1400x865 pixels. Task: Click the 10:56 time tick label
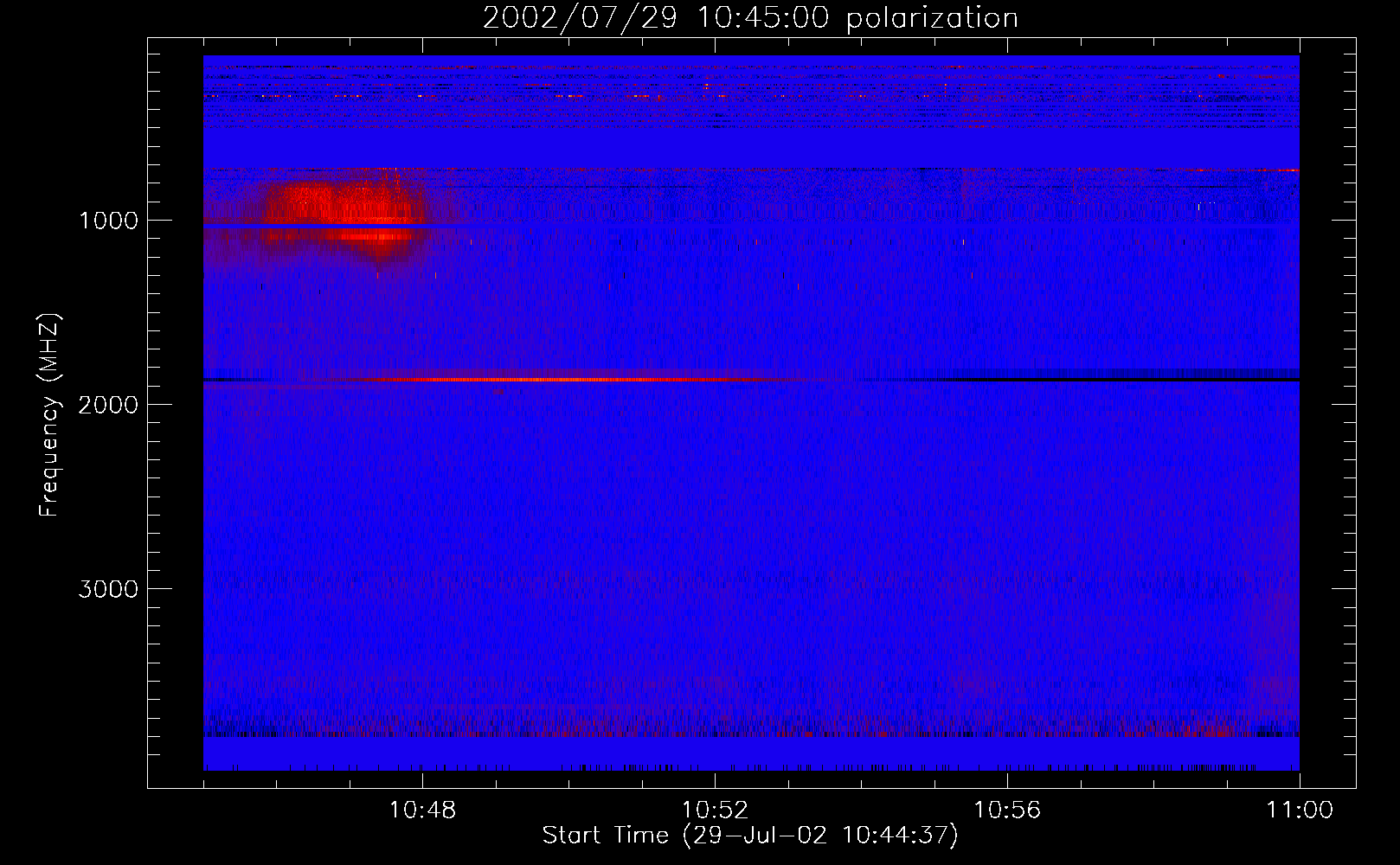click(1007, 811)
